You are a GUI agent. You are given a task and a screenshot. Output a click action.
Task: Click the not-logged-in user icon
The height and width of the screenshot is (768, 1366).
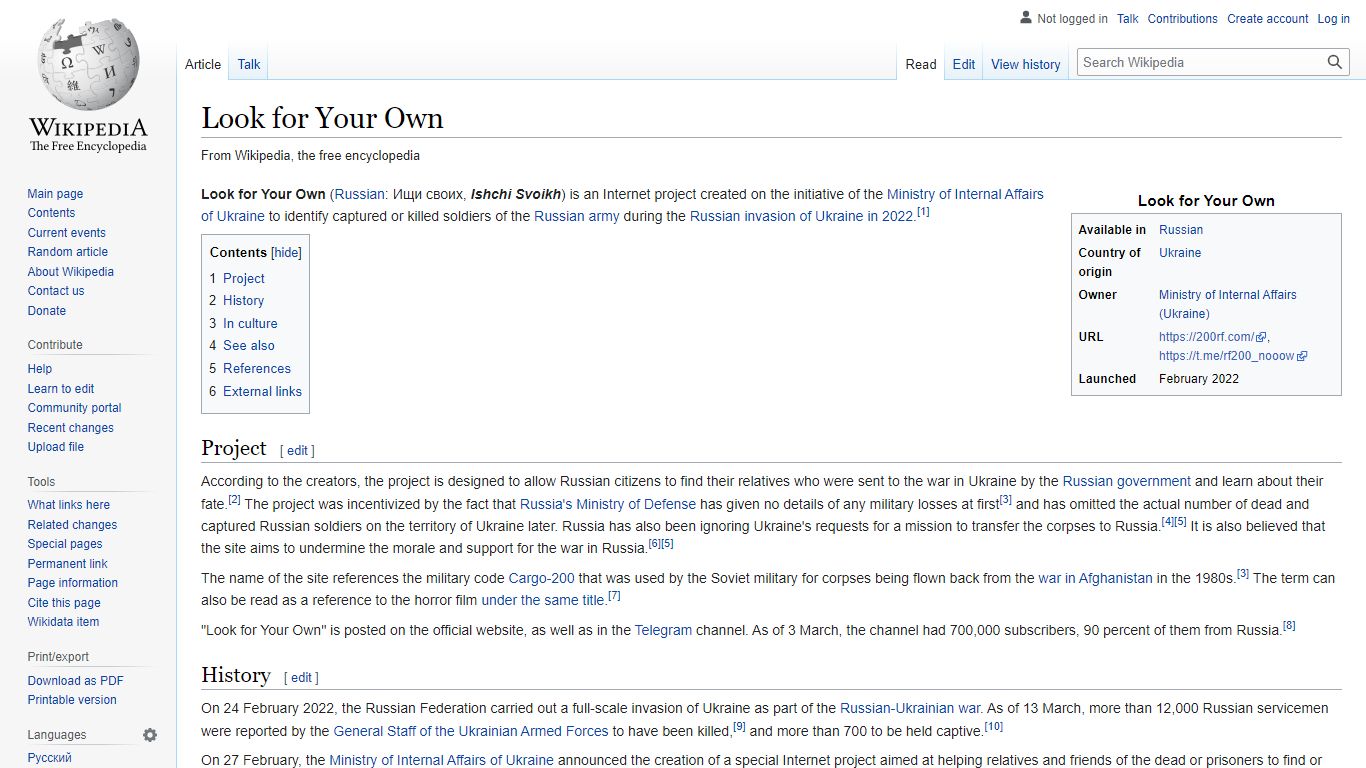click(1026, 17)
